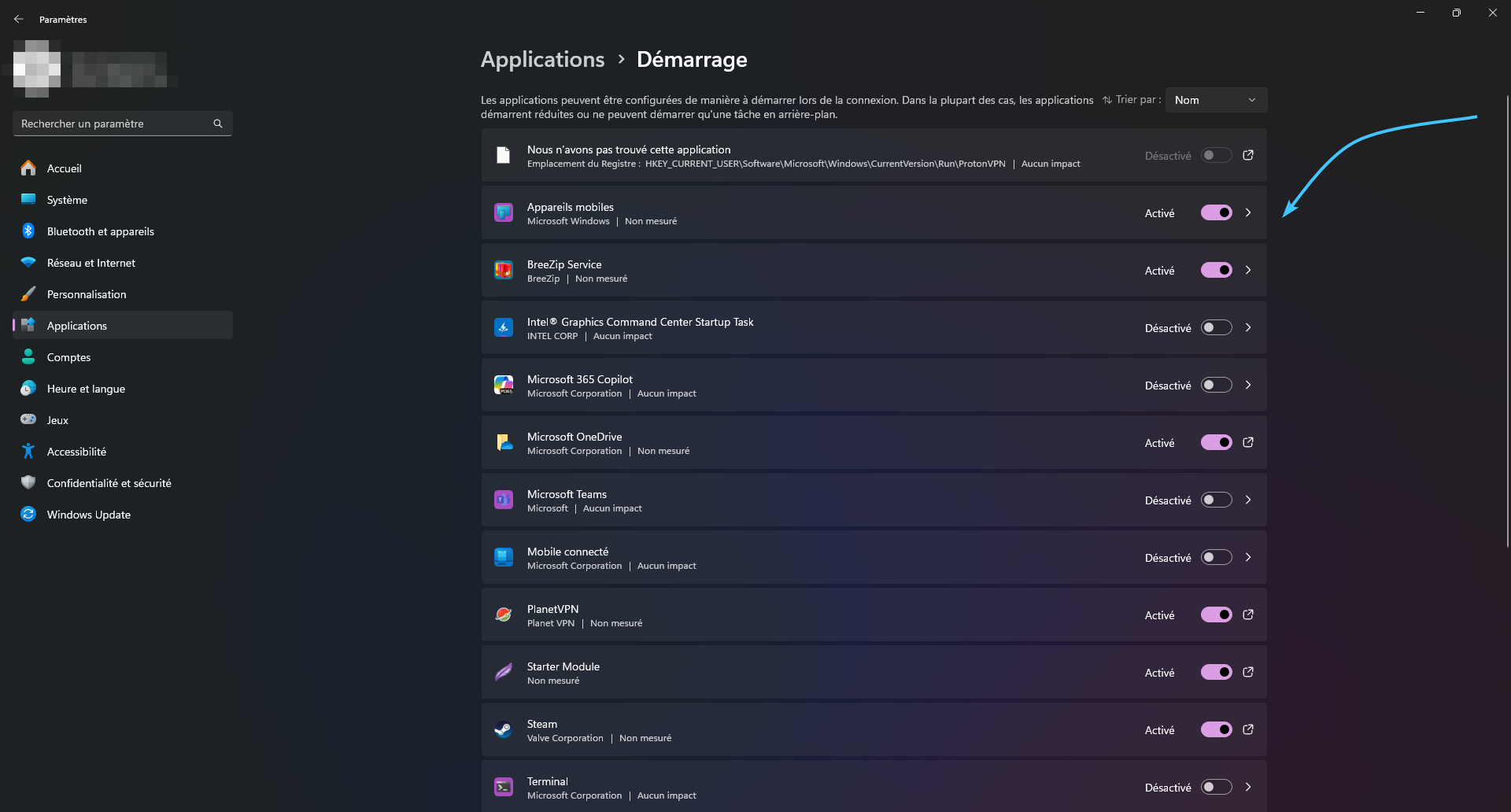
Task: Click Applications breadcrumb link
Action: pos(542,60)
